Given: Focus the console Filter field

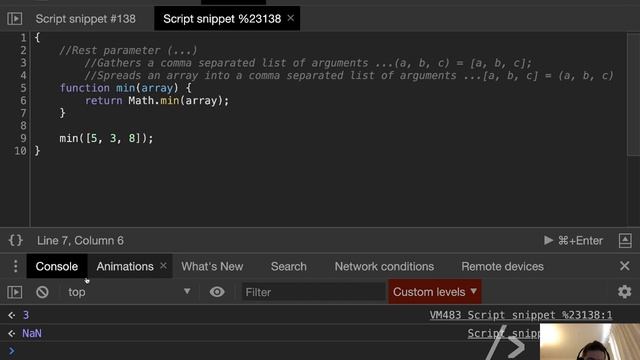Looking at the screenshot, I should pyautogui.click(x=313, y=292).
